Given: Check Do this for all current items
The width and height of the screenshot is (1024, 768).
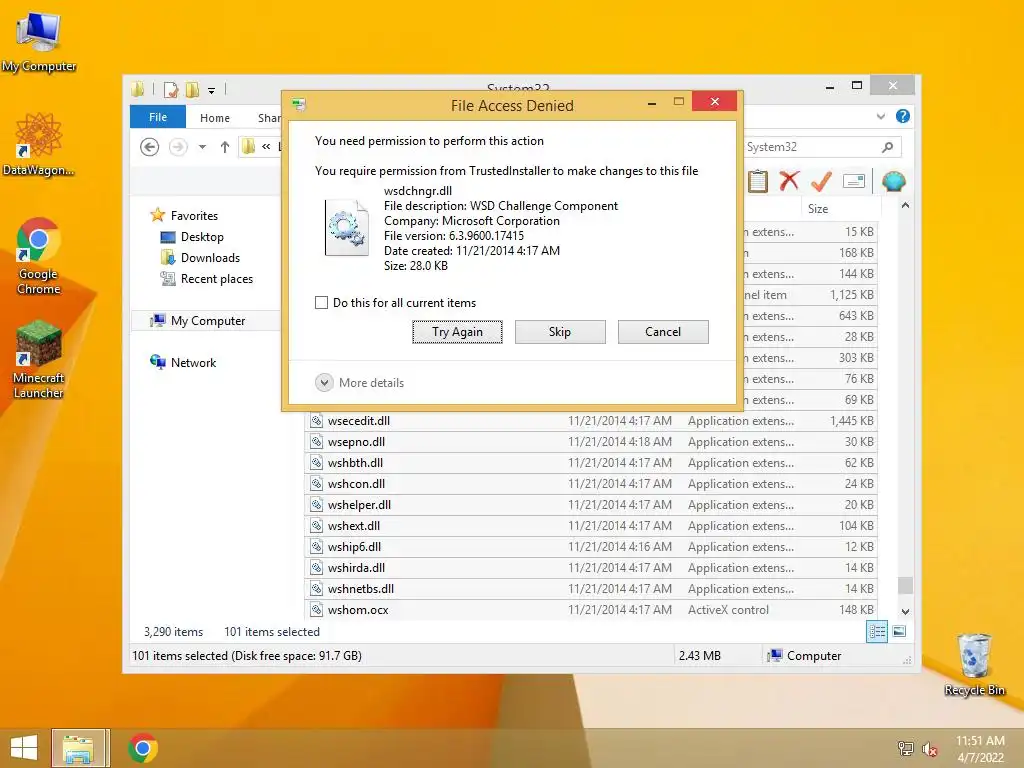Looking at the screenshot, I should click(321, 302).
